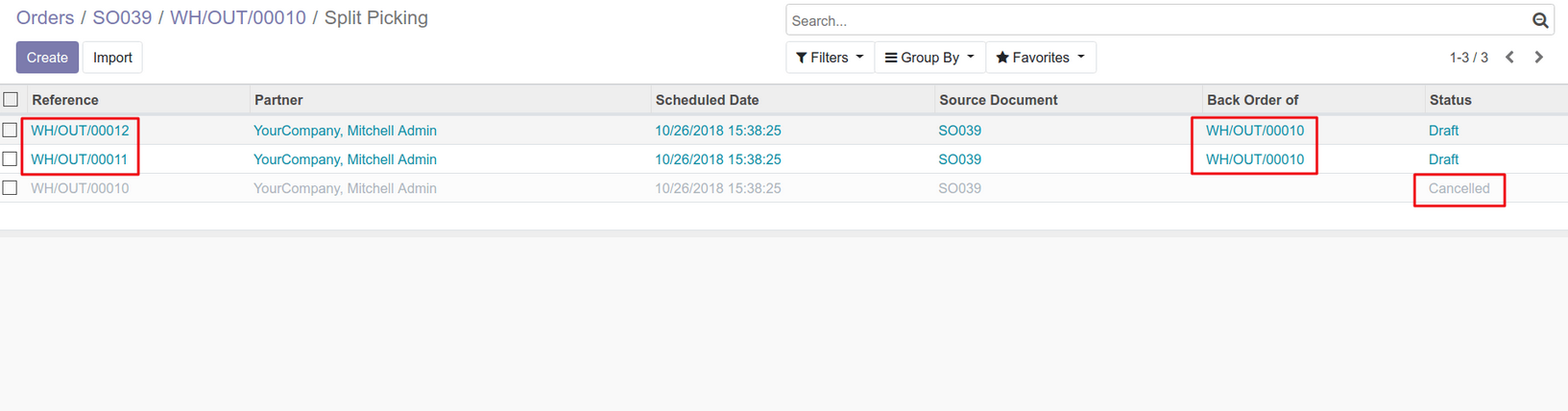
Task: Sort by Scheduled Date column header
Action: (707, 100)
